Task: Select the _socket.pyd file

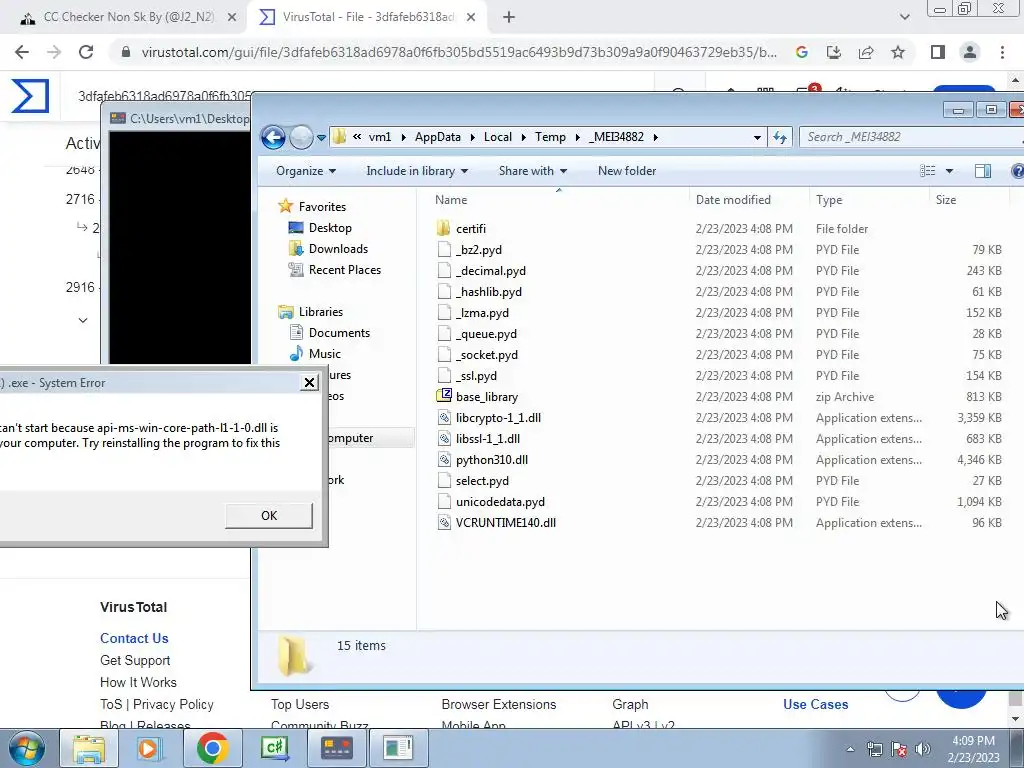Action: pyautogui.click(x=487, y=355)
